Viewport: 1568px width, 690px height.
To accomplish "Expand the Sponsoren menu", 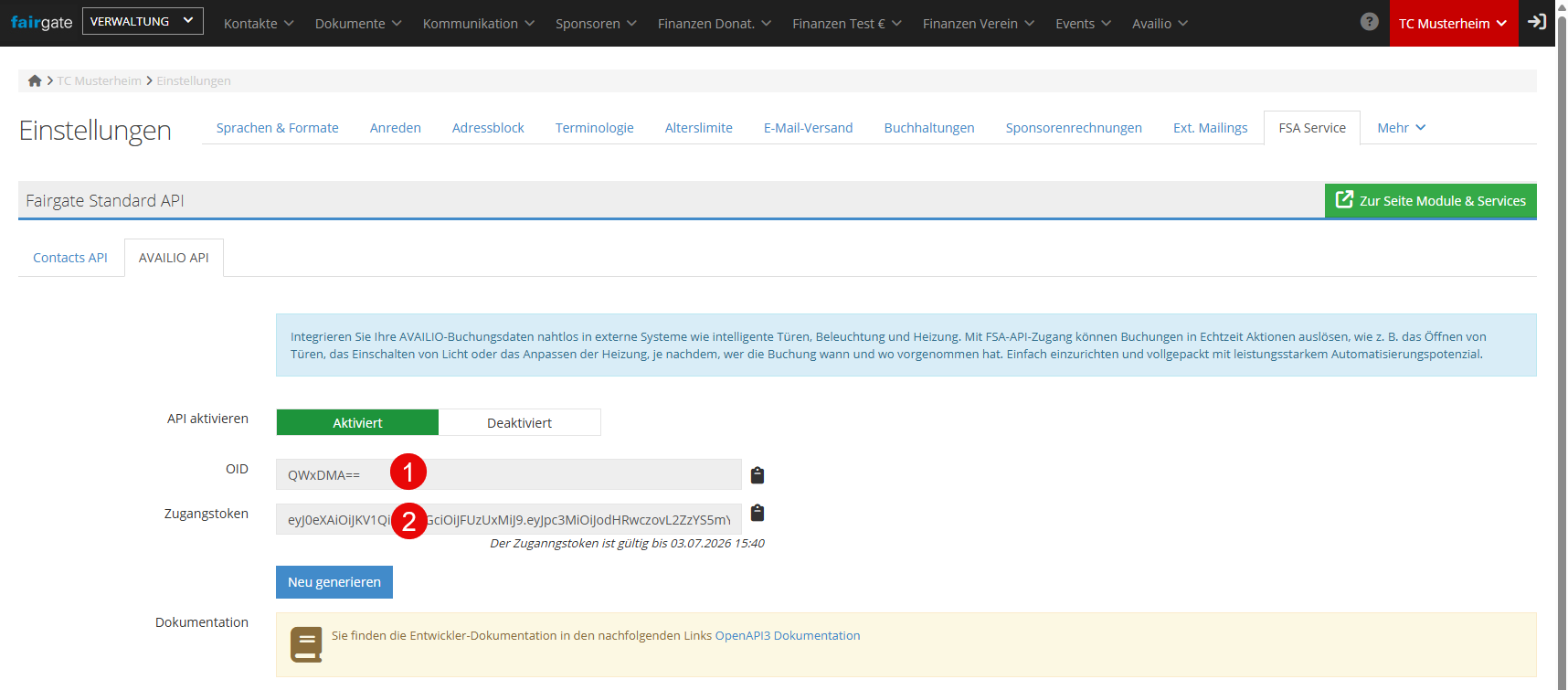I will (x=596, y=24).
